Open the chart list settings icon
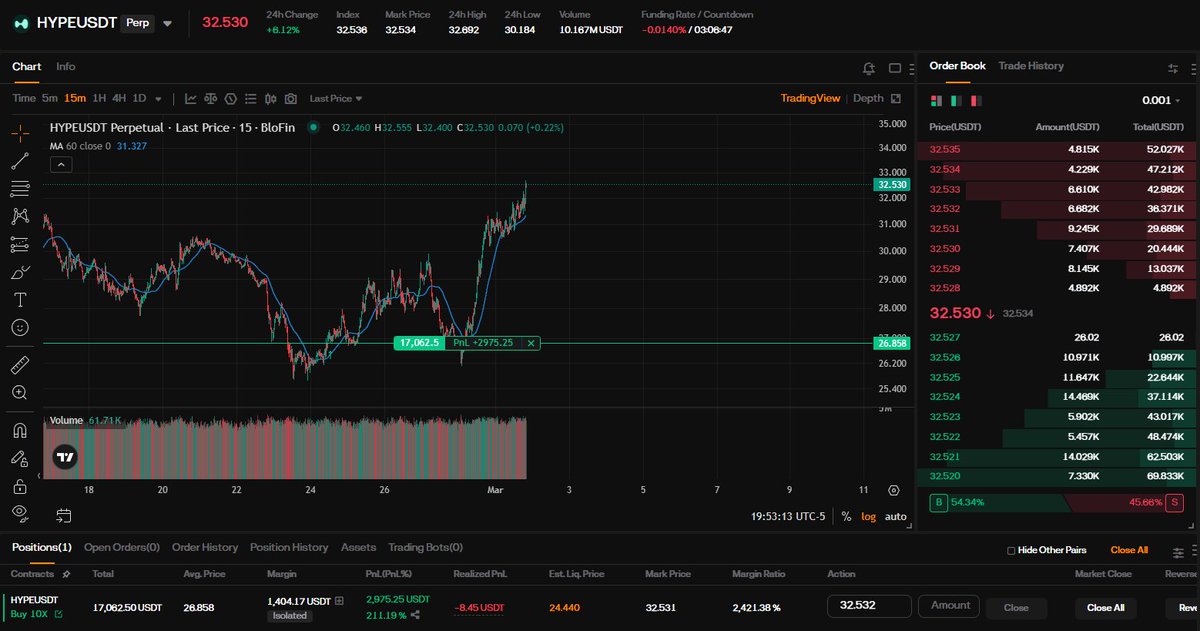 250,99
